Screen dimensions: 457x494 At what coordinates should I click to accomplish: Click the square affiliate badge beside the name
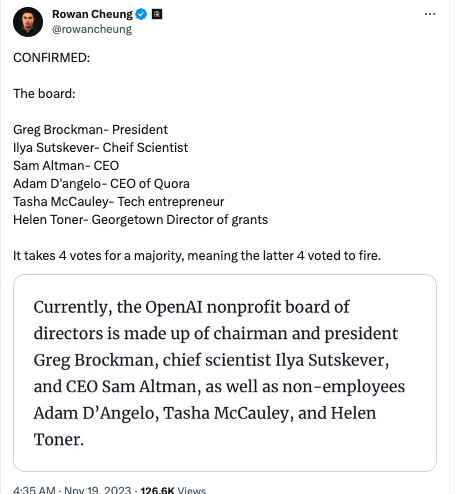click(x=157, y=14)
